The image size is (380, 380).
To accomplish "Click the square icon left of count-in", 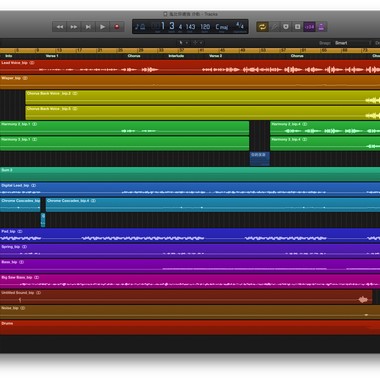I will 298,27.
